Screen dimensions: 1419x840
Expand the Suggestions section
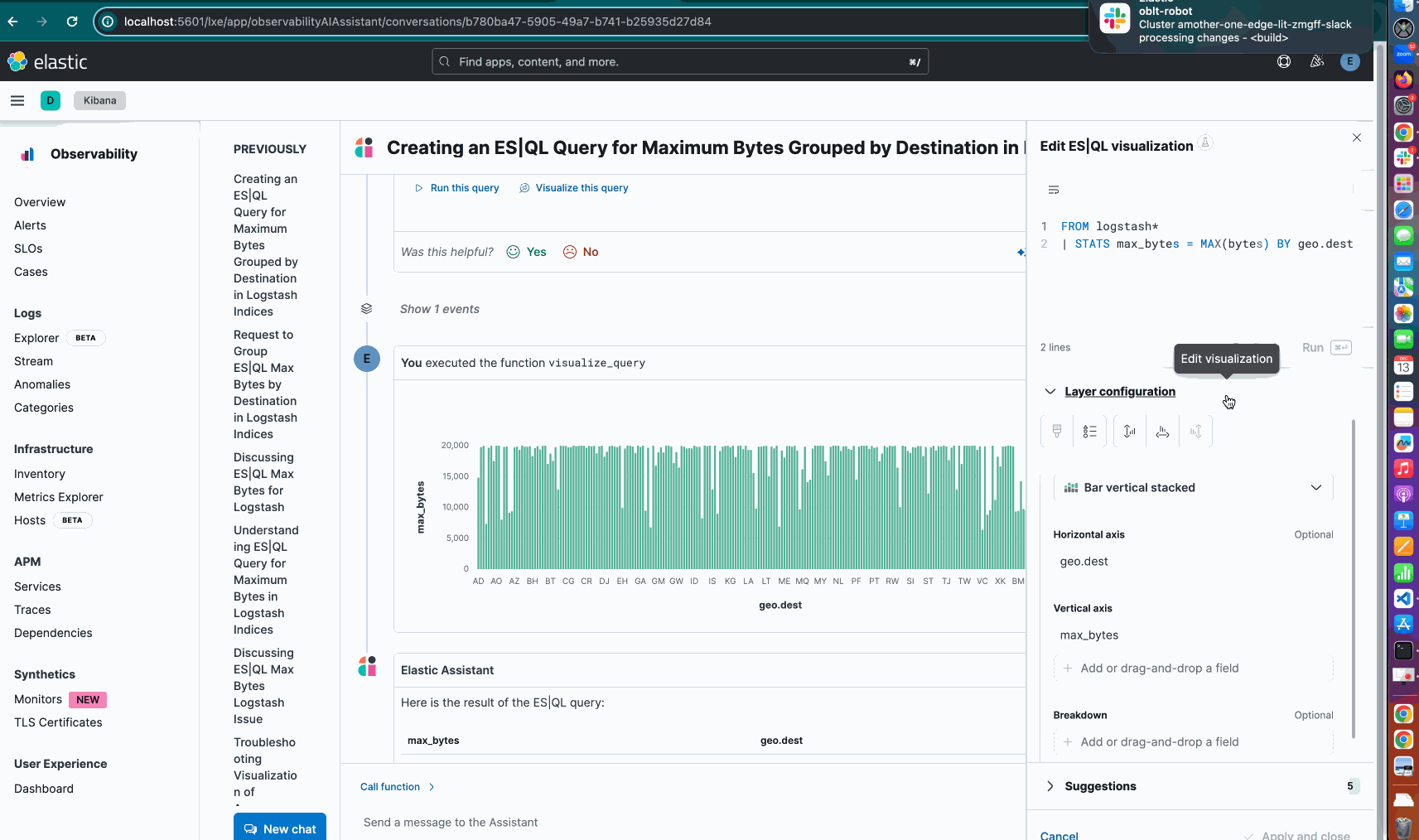coord(1050,786)
